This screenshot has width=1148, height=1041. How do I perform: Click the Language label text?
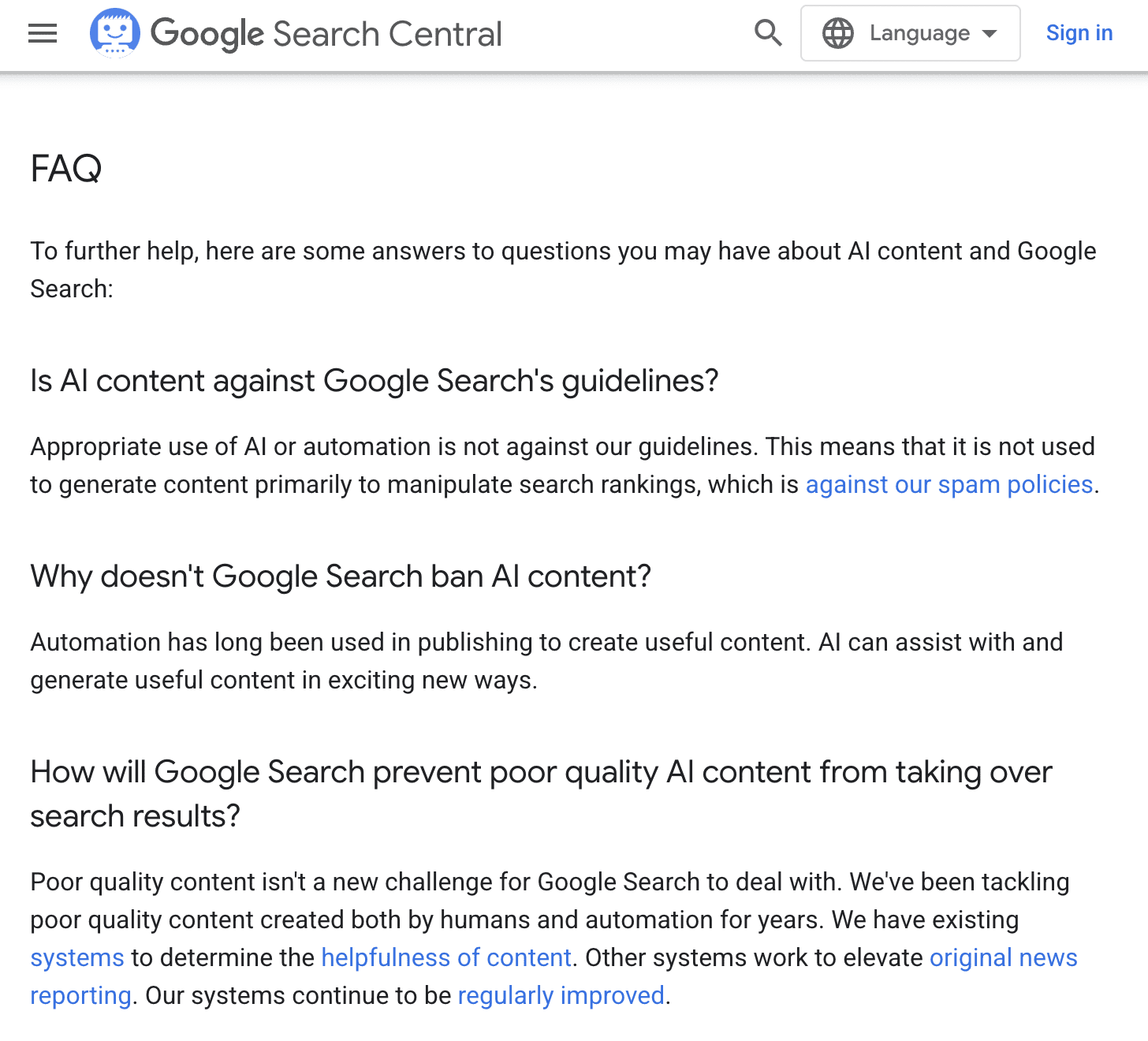pyautogui.click(x=919, y=33)
